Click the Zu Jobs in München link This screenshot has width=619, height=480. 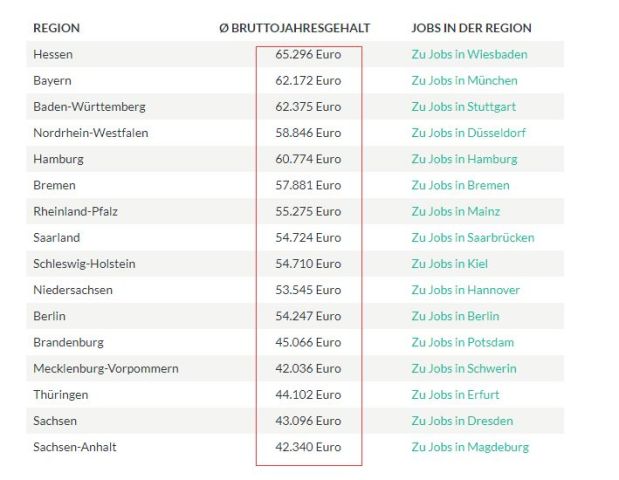pyautogui.click(x=464, y=80)
